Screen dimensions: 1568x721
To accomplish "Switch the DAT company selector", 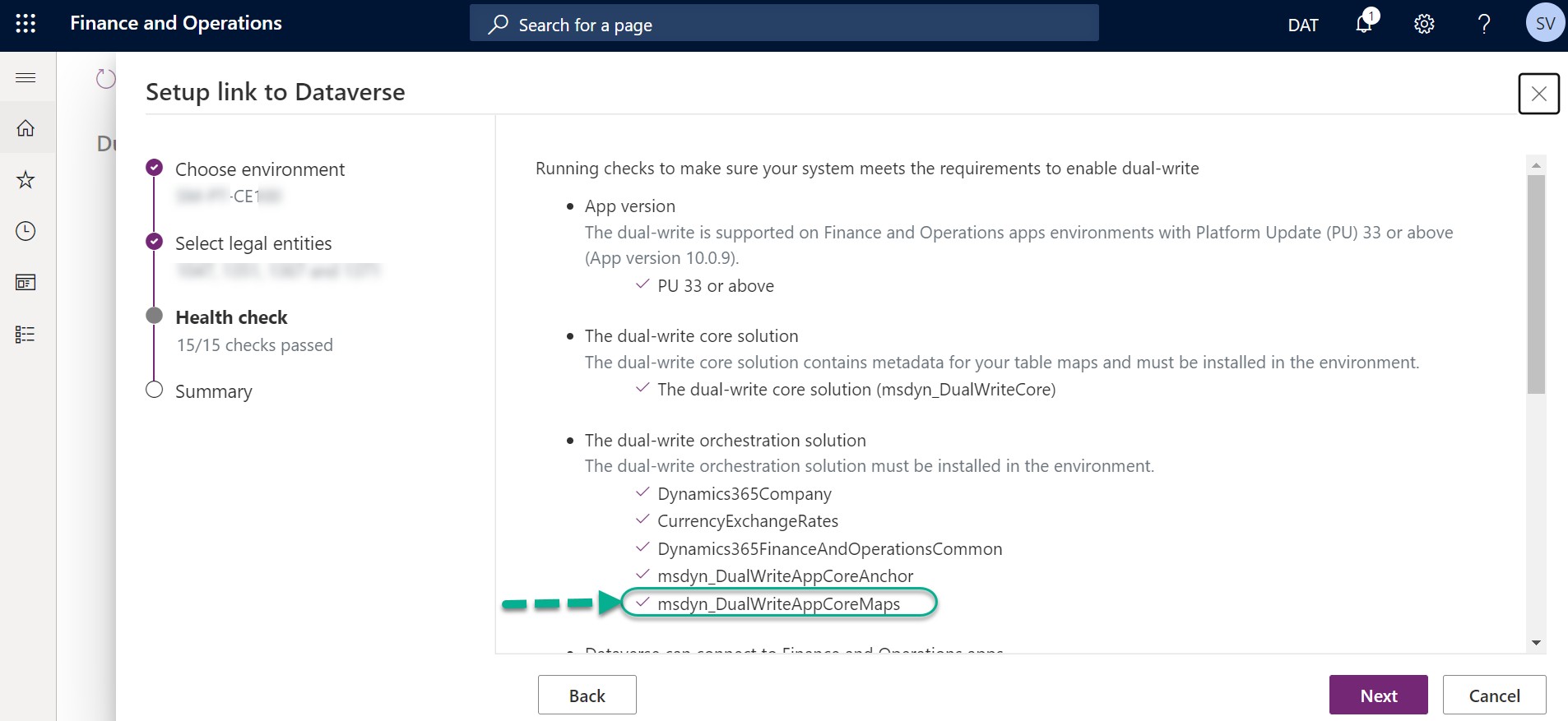I will click(x=1303, y=25).
